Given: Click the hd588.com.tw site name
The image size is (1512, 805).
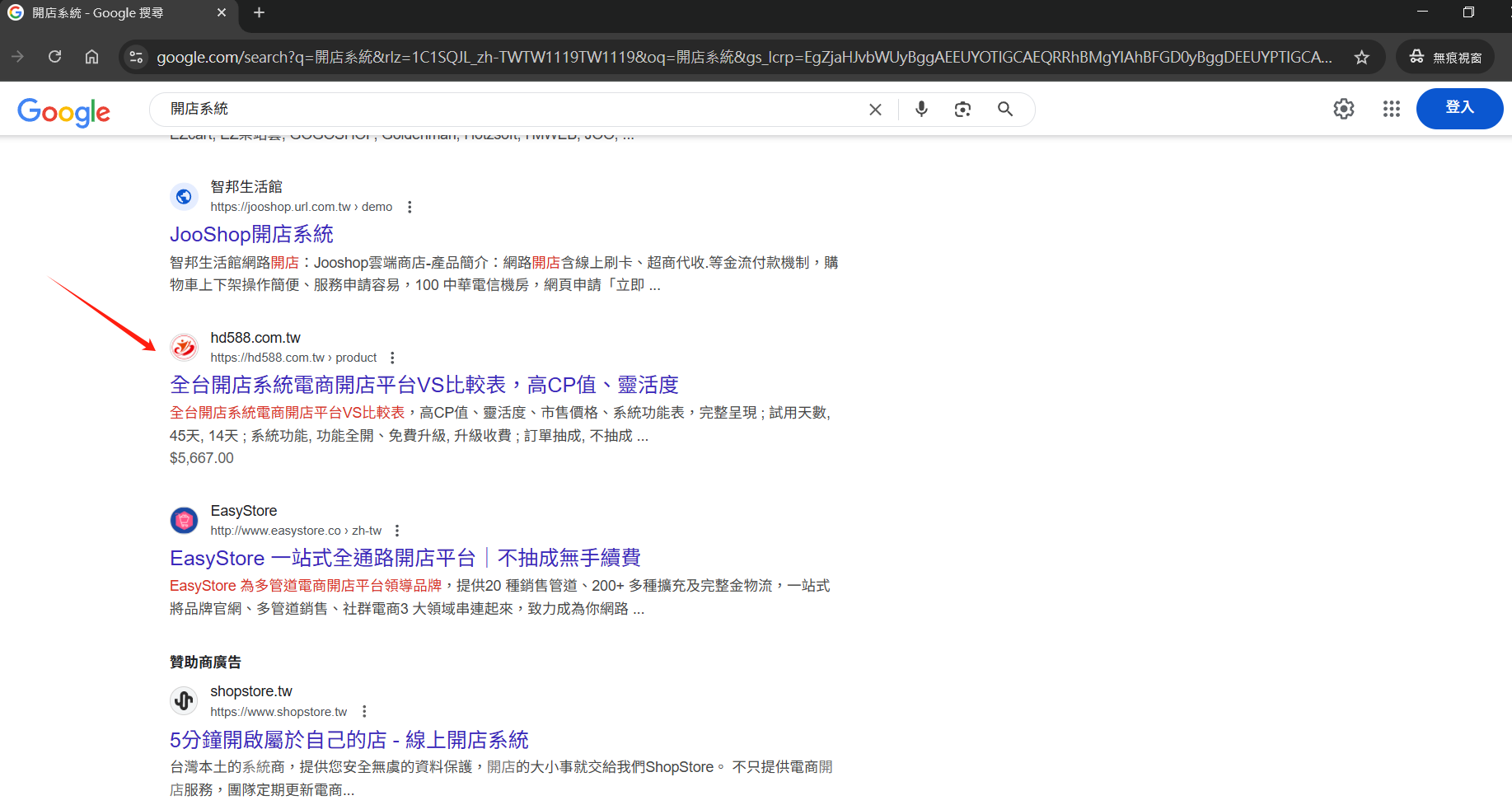Looking at the screenshot, I should [255, 338].
